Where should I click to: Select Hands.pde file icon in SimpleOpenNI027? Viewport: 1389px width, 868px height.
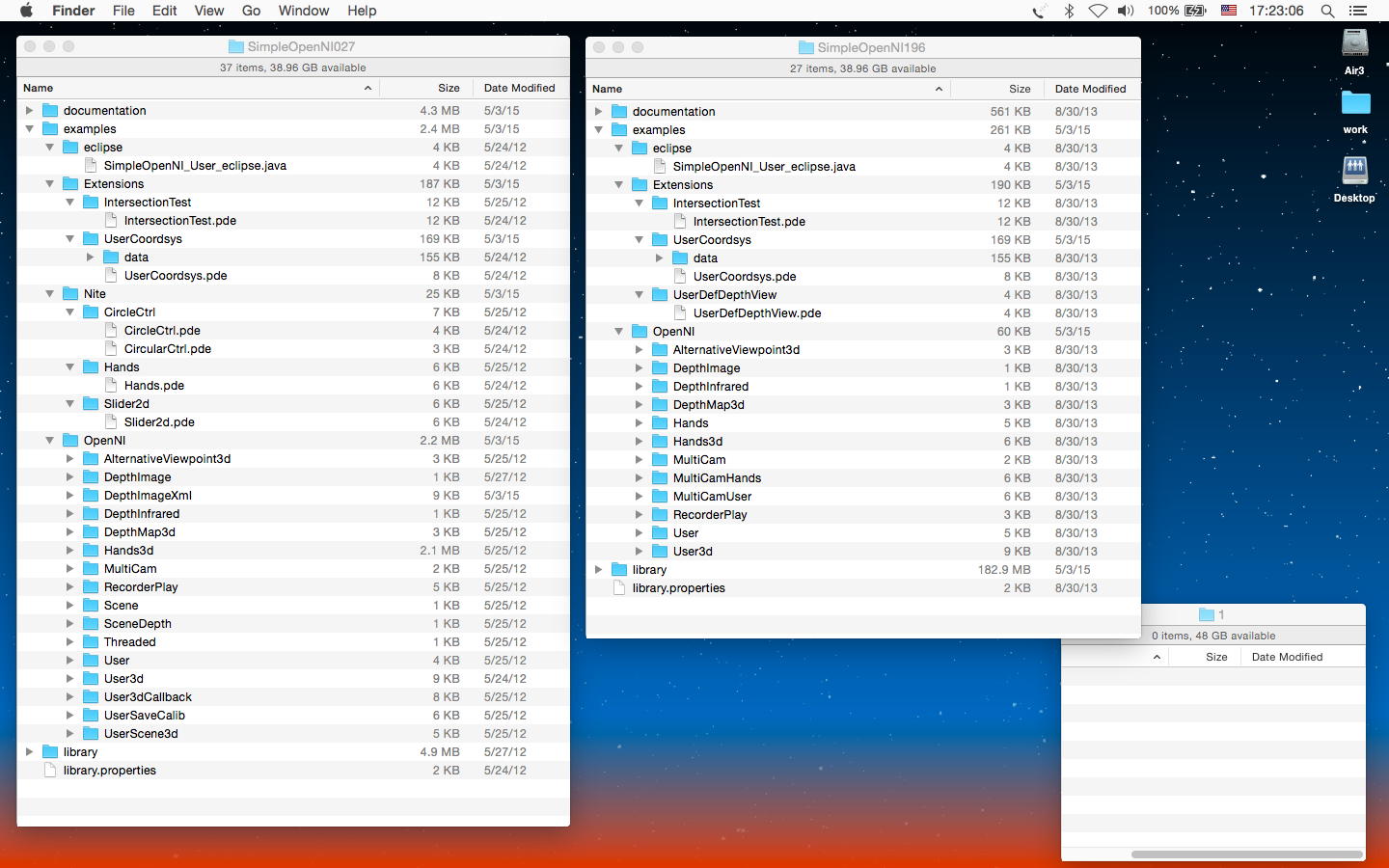[x=112, y=386]
